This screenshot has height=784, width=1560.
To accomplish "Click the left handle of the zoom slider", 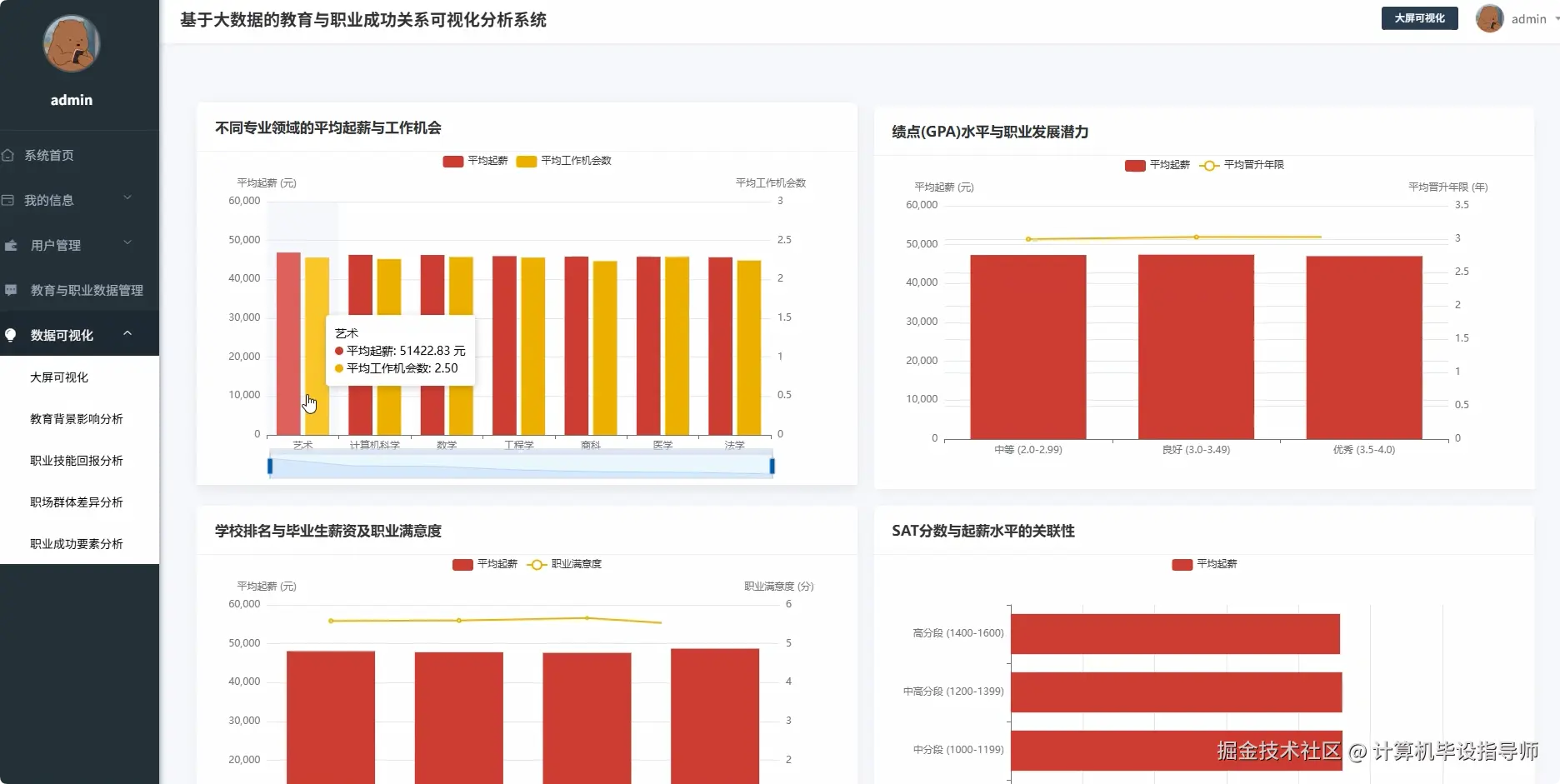I will pos(270,467).
